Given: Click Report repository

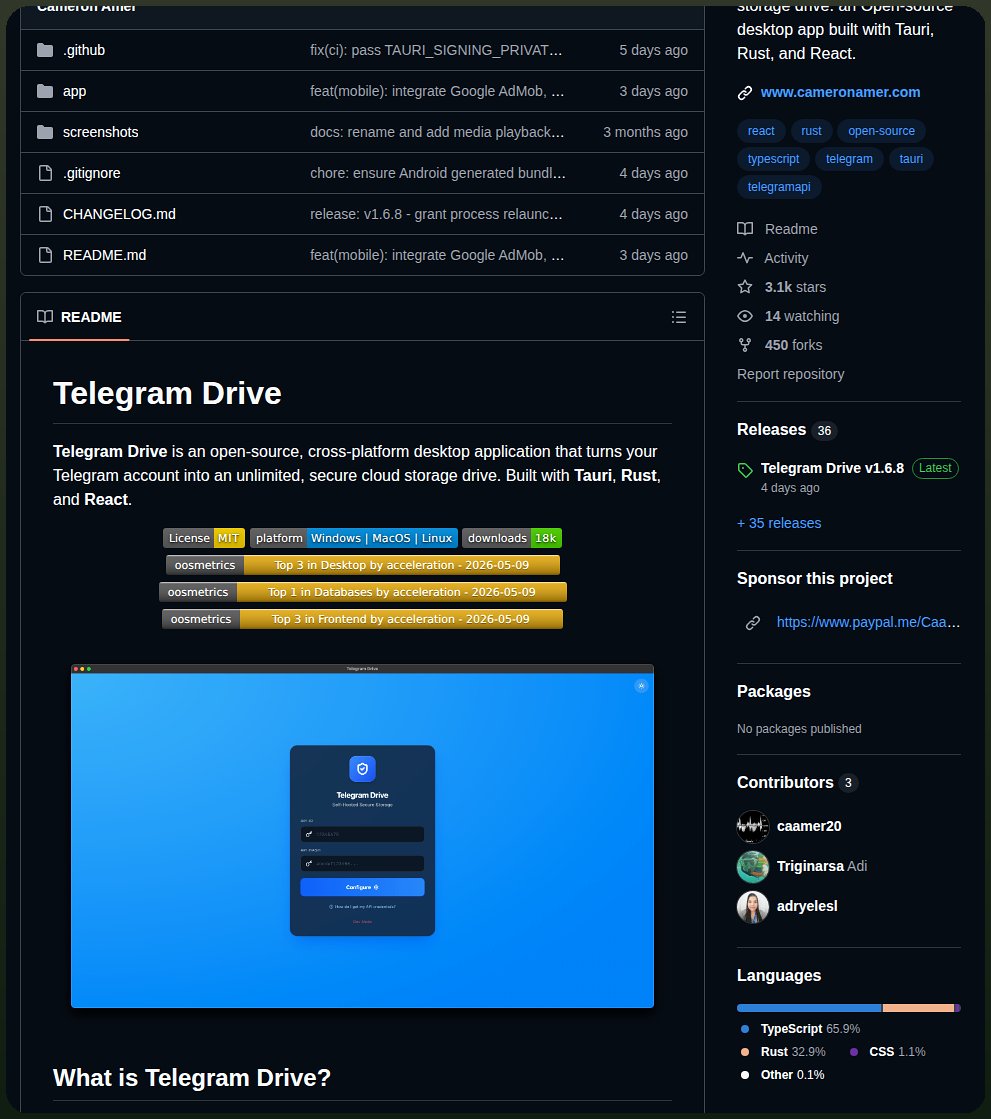Looking at the screenshot, I should 791,375.
